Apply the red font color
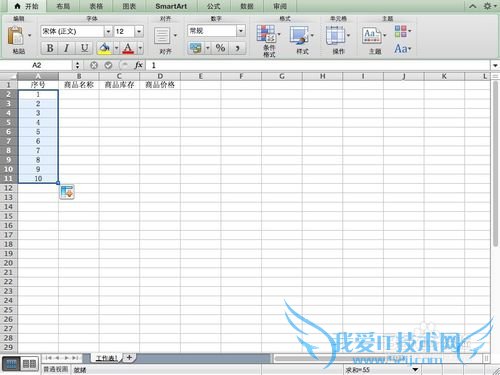The image size is (500, 375). [x=128, y=48]
